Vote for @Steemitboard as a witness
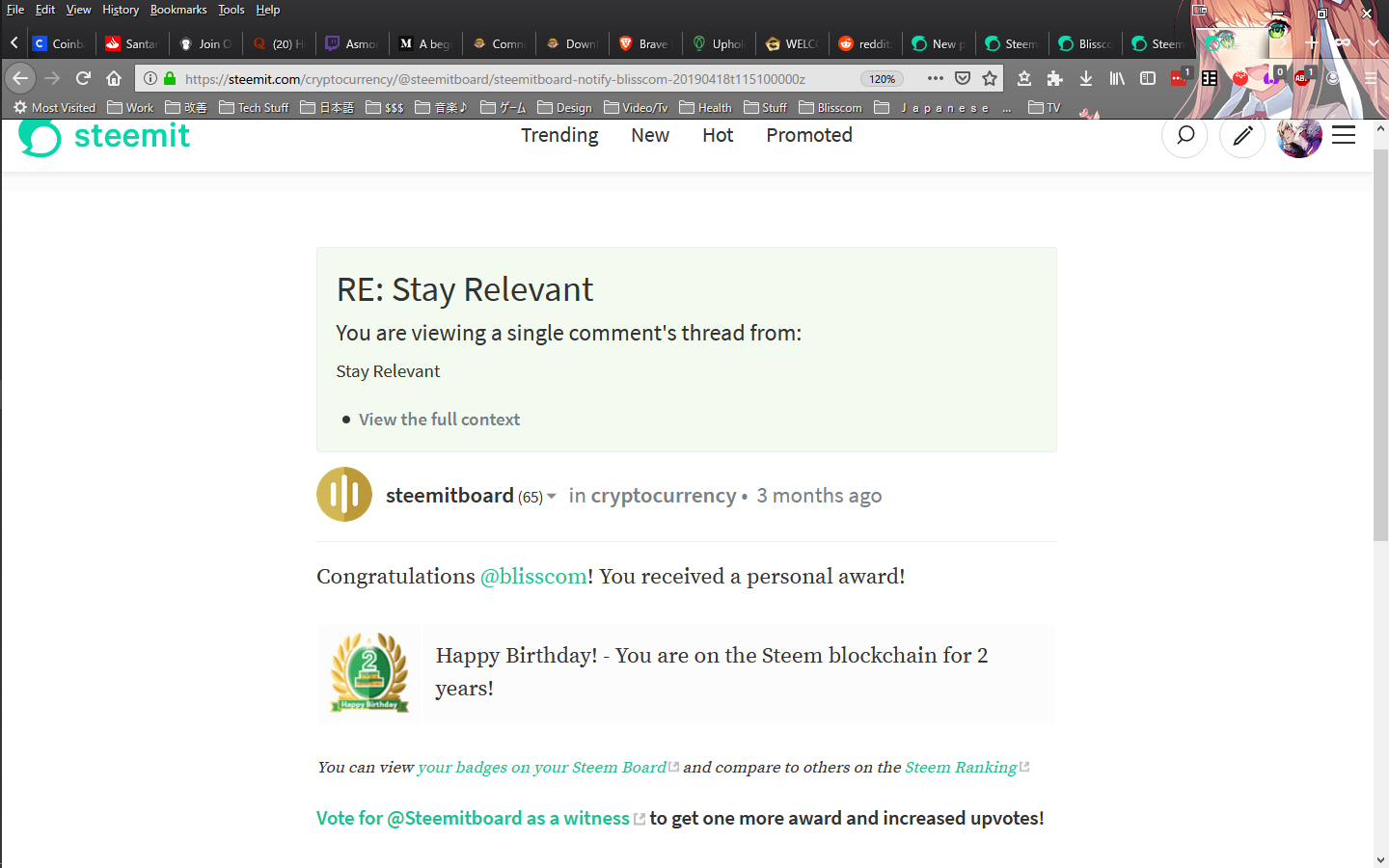The width and height of the screenshot is (1389, 868). pyautogui.click(x=472, y=818)
